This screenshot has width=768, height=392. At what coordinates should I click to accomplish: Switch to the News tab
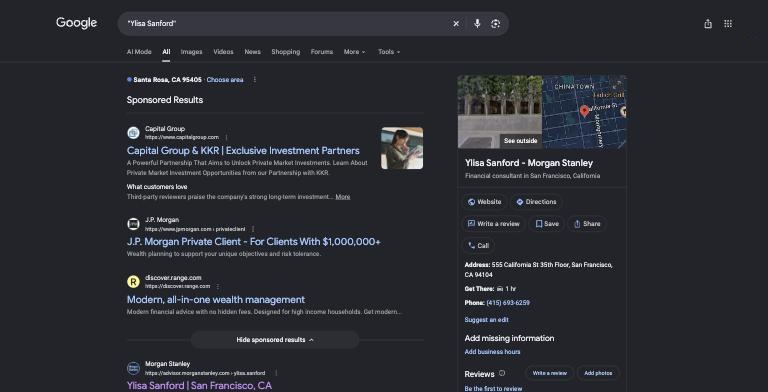(252, 51)
